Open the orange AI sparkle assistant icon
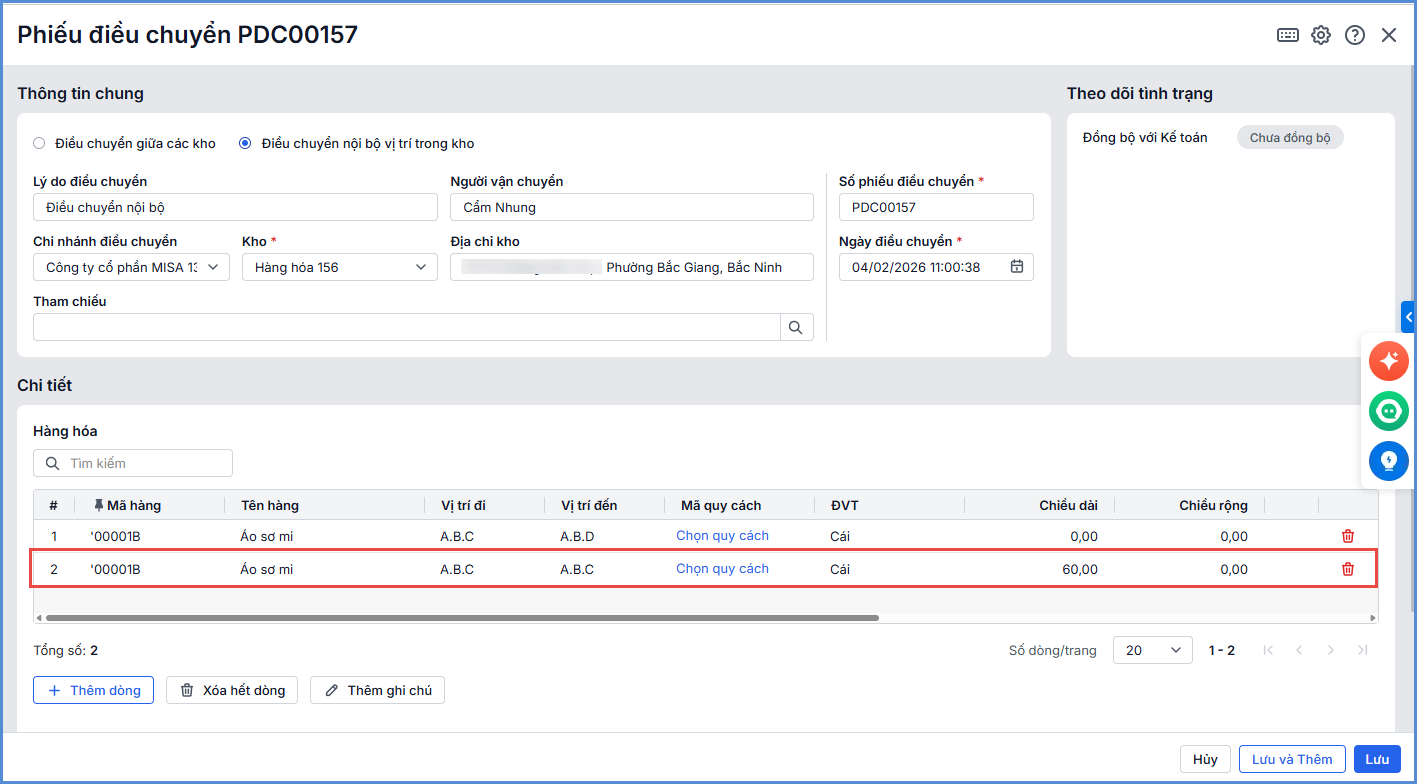1417x784 pixels. [x=1389, y=361]
